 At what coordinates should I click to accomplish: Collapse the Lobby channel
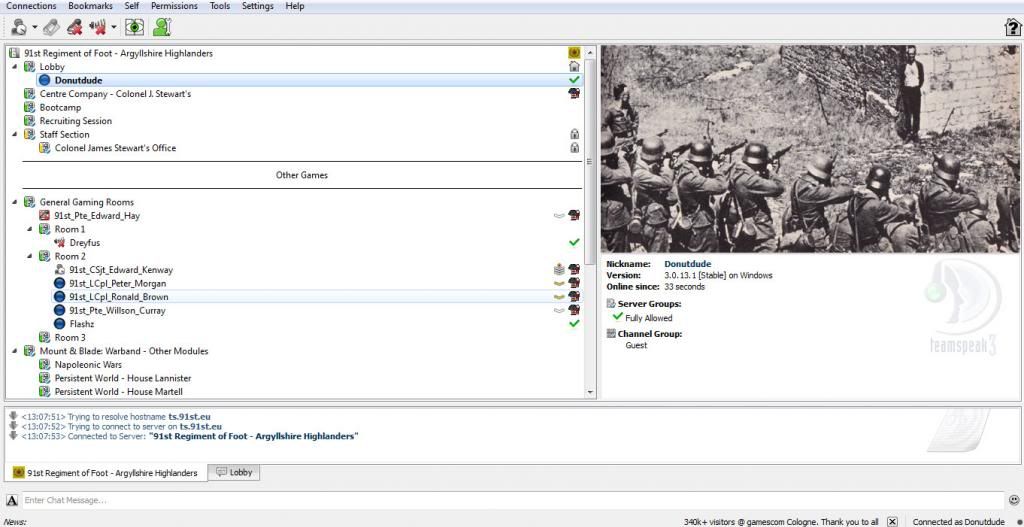[14, 67]
